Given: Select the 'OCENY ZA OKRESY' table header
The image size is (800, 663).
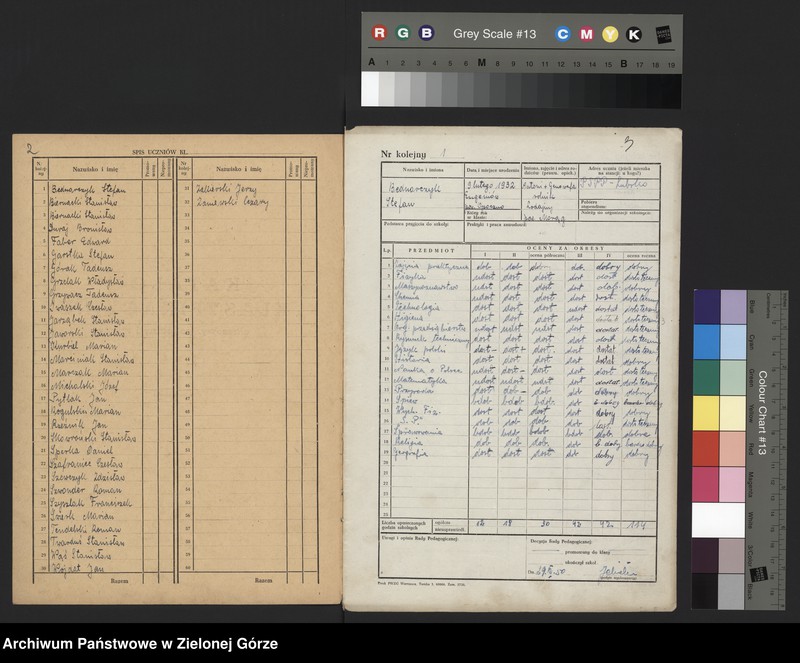Looking at the screenshot, I should [565, 248].
